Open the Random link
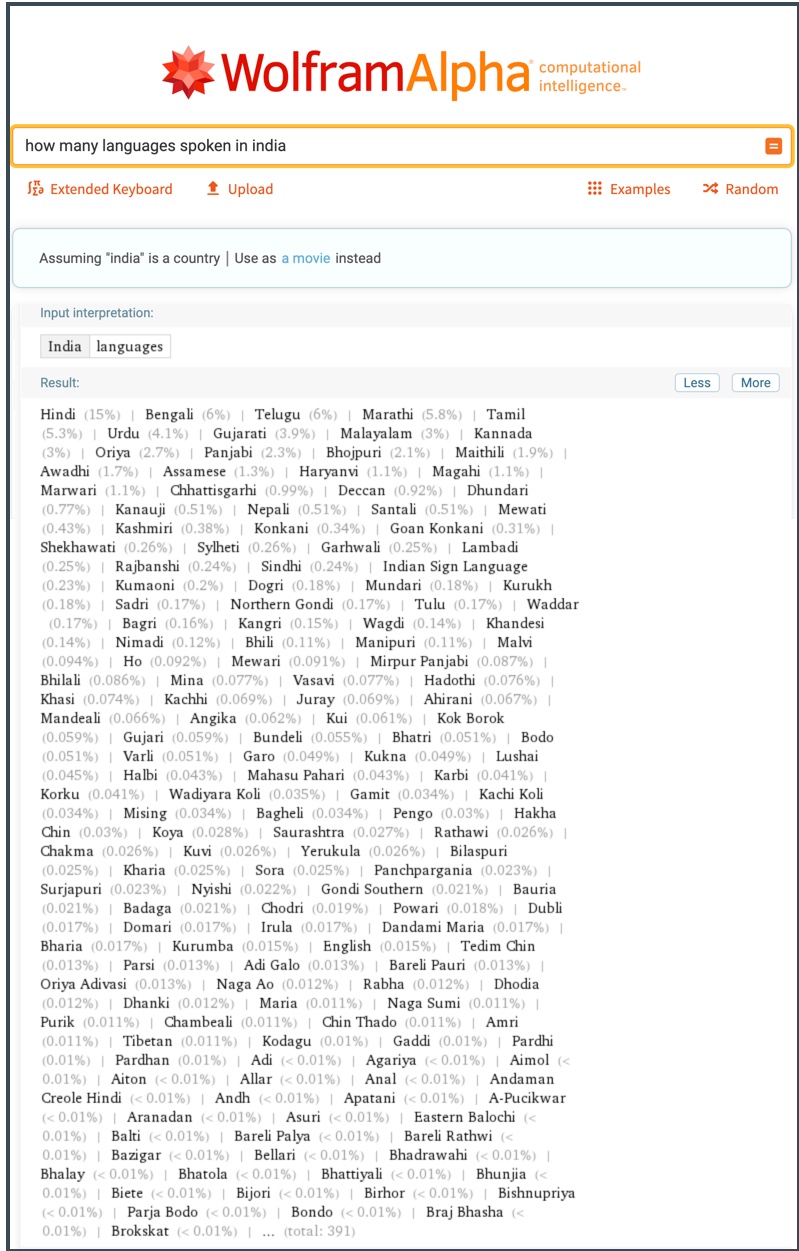The image size is (799, 1251). click(752, 189)
